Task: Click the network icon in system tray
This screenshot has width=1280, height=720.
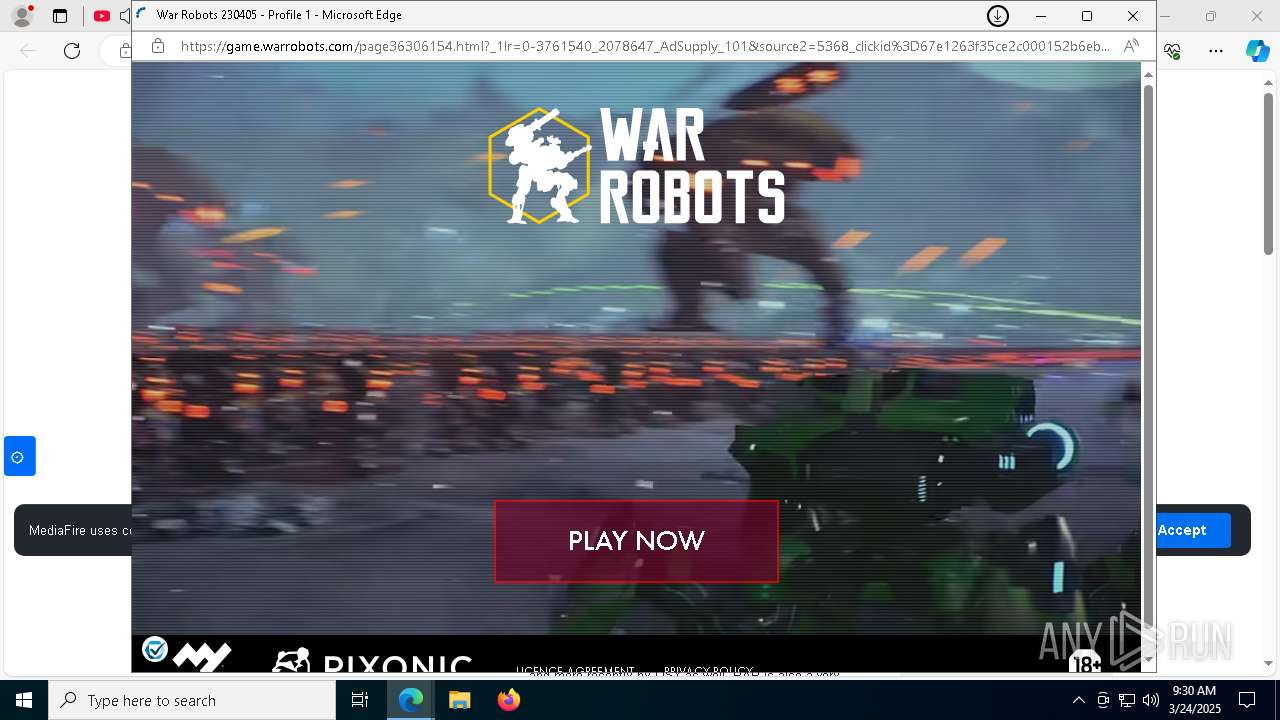Action: click(1127, 700)
